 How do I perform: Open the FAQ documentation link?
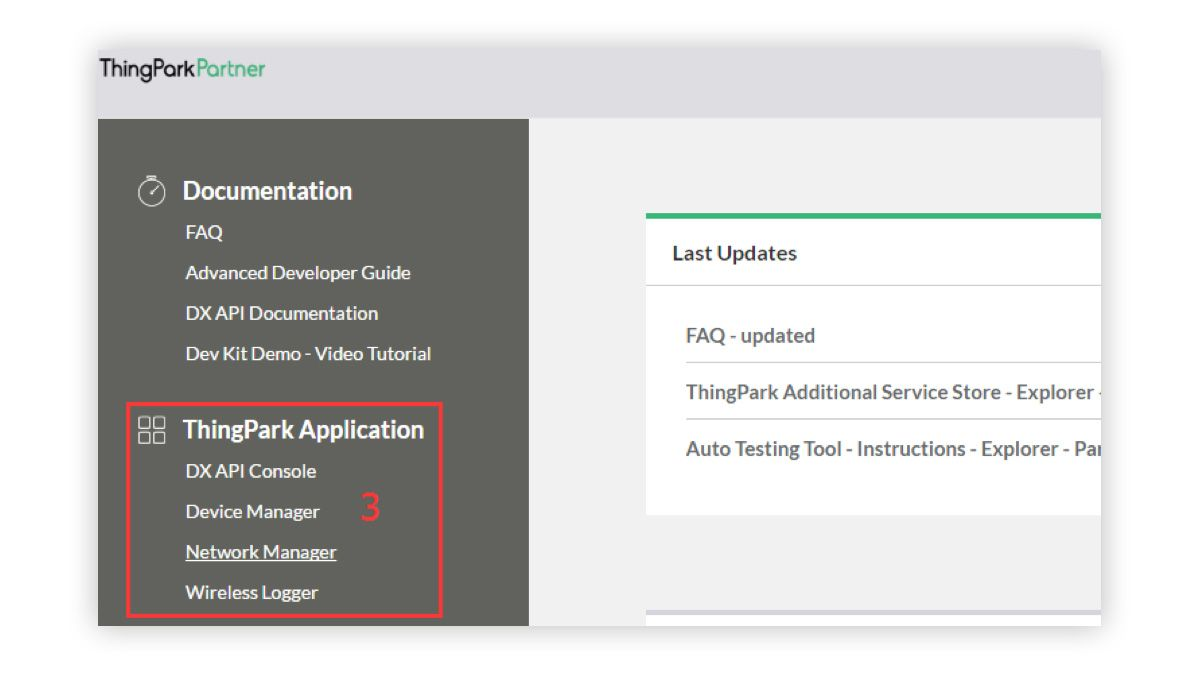click(x=204, y=232)
